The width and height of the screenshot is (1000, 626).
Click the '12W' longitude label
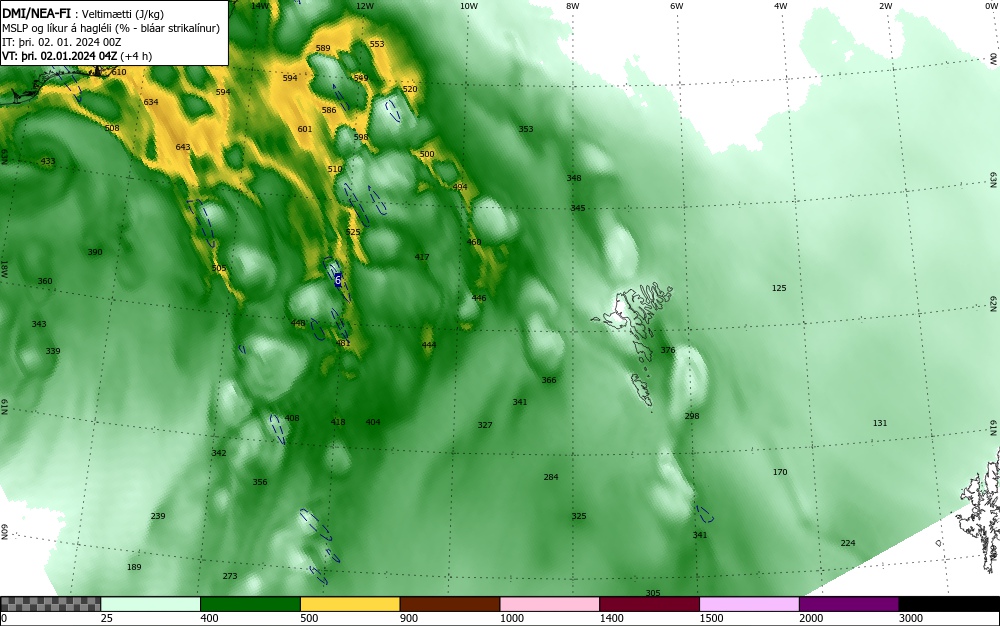365,6
